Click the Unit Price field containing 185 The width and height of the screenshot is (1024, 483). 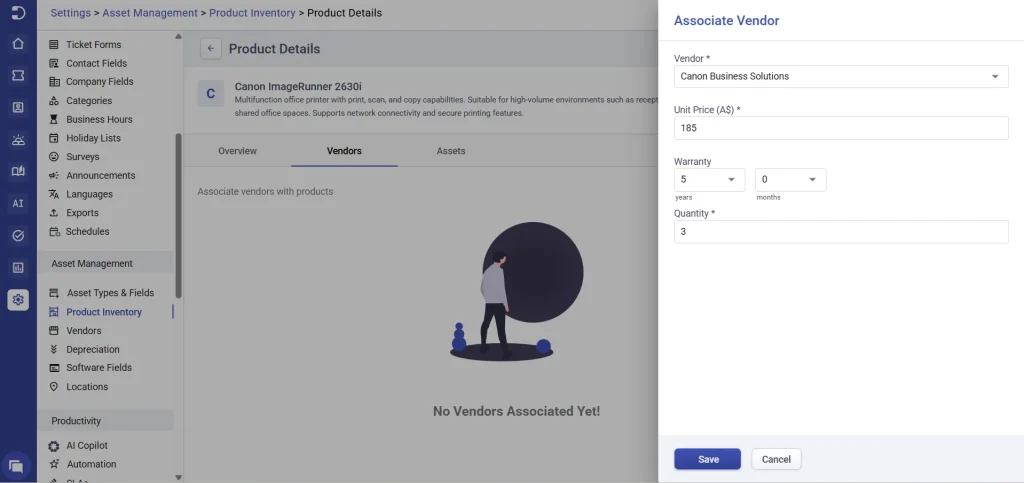pyautogui.click(x=841, y=128)
